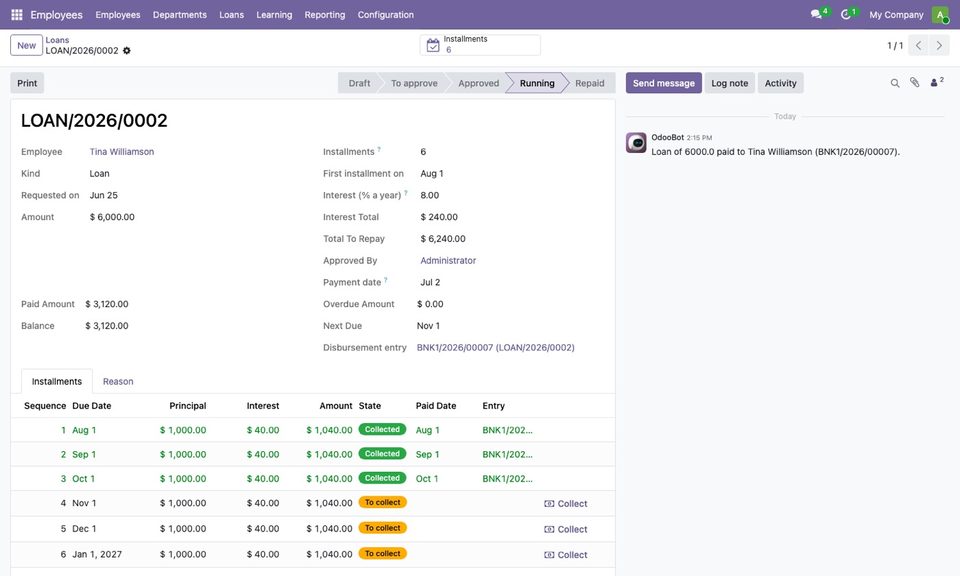Switch to the Reason tab
Viewport: 960px width, 576px height.
click(118, 381)
